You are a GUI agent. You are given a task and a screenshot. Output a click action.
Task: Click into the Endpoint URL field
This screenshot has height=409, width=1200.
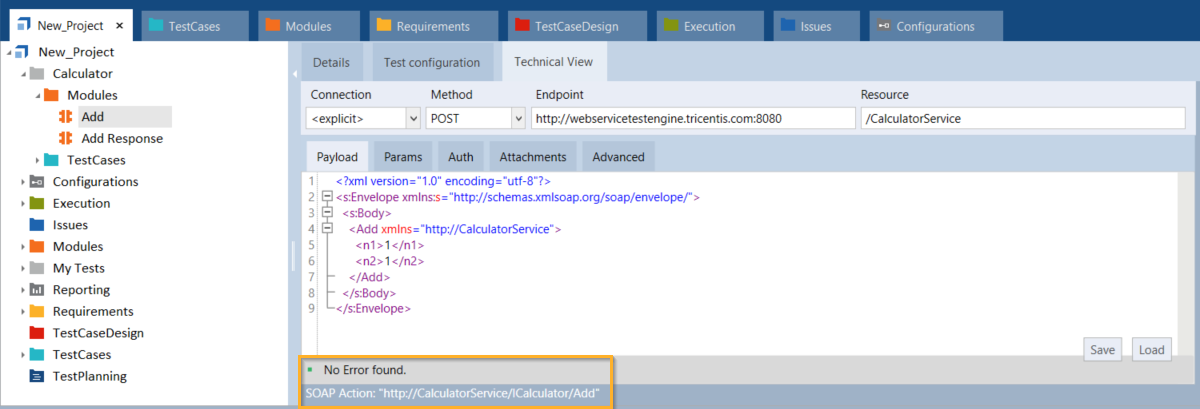coord(690,118)
